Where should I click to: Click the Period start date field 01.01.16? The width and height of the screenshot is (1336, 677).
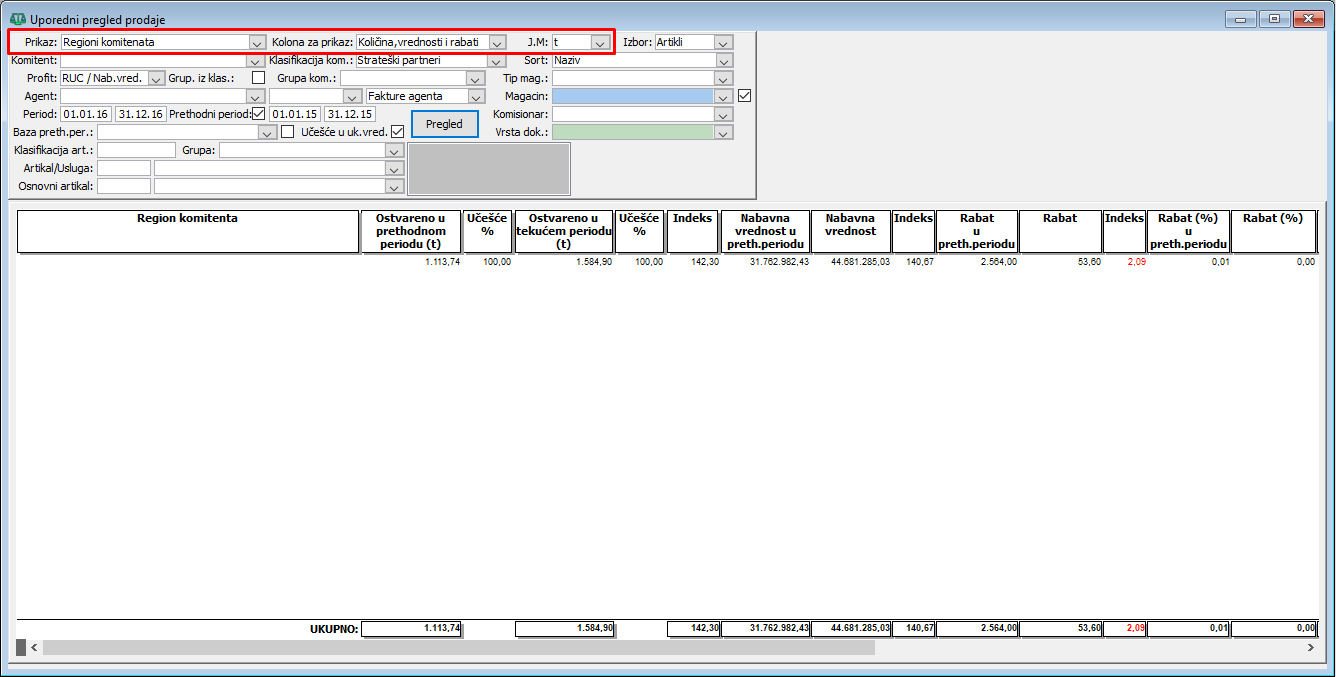(x=86, y=114)
